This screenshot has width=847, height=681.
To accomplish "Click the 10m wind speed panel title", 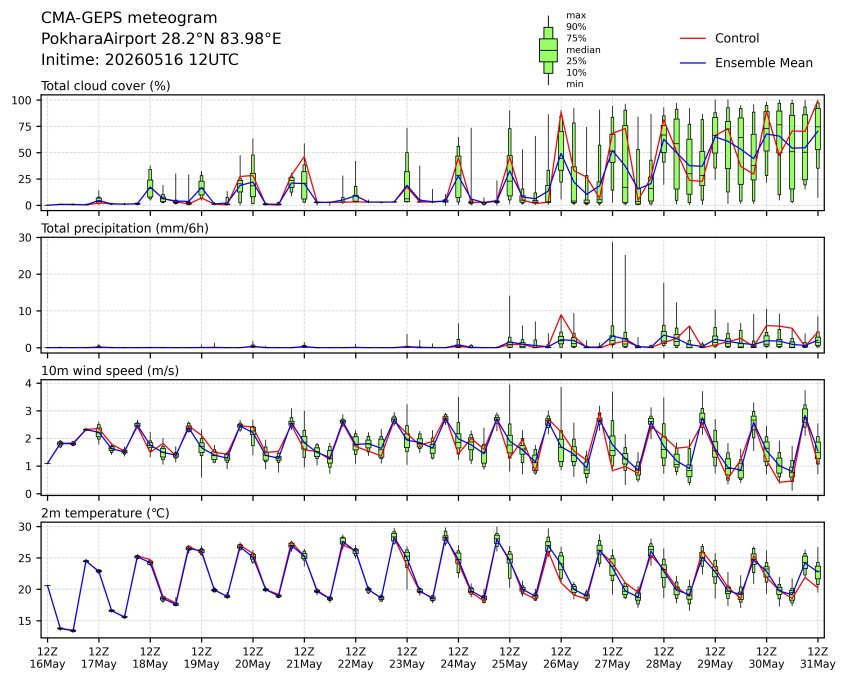I will 110,371.
